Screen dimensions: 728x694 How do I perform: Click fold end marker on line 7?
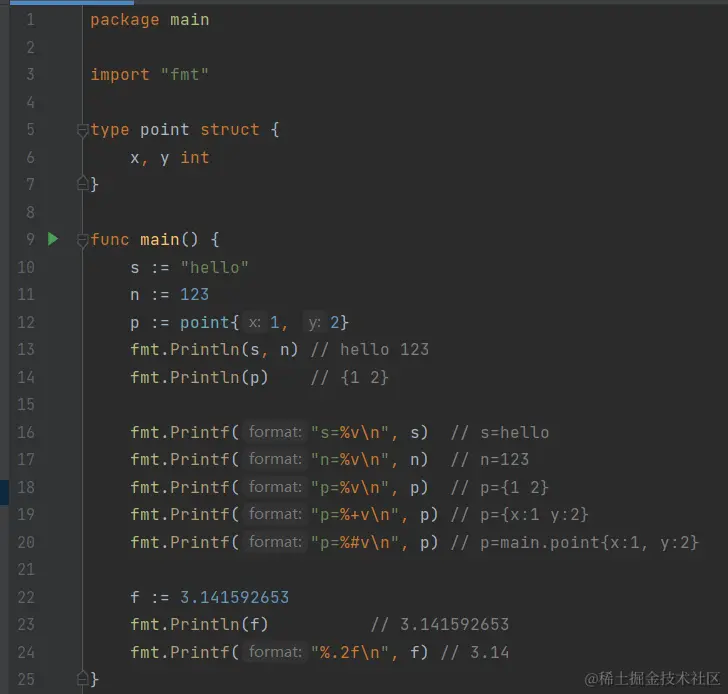pyautogui.click(x=83, y=184)
